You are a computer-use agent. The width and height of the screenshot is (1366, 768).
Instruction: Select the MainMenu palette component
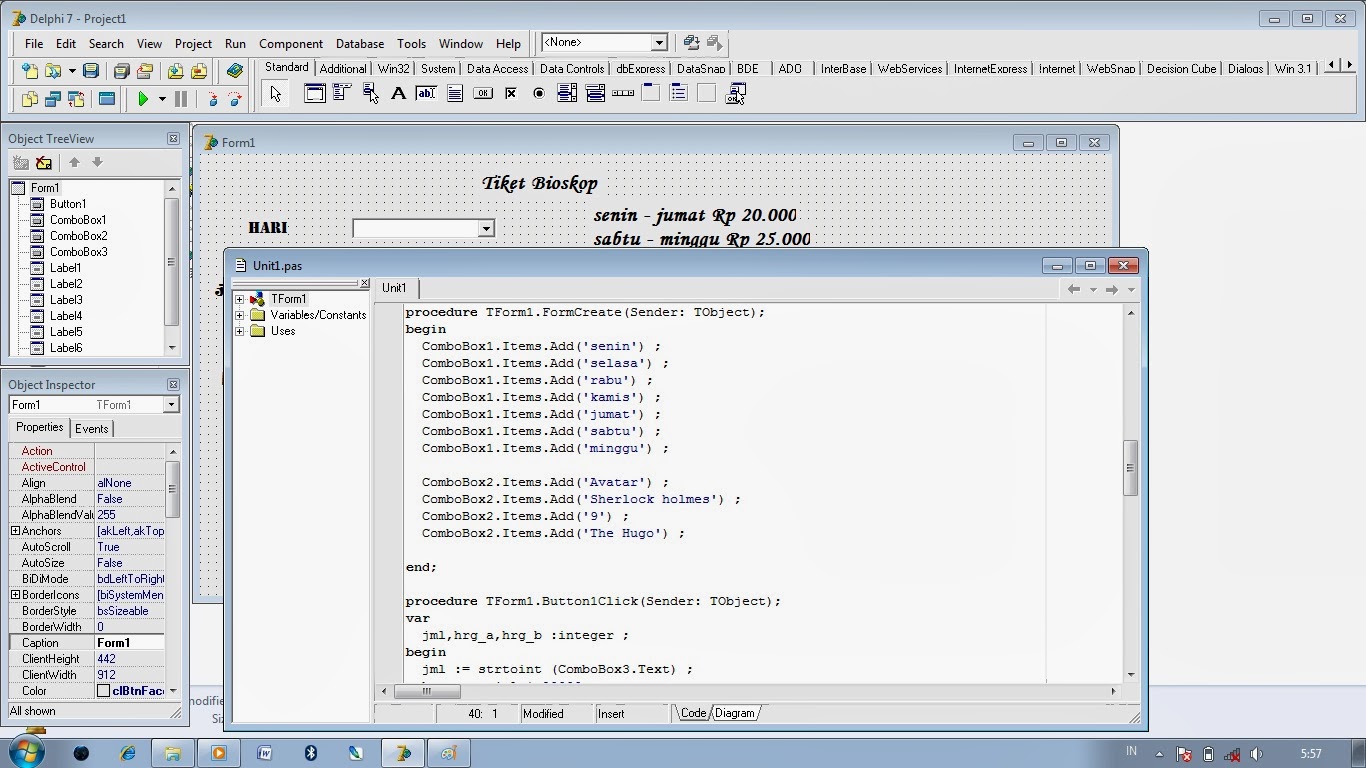click(x=342, y=94)
